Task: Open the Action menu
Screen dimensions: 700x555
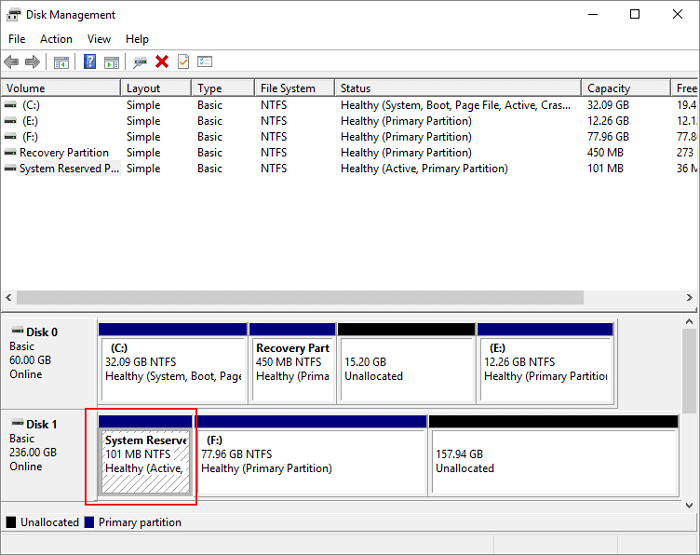Action: [x=56, y=39]
